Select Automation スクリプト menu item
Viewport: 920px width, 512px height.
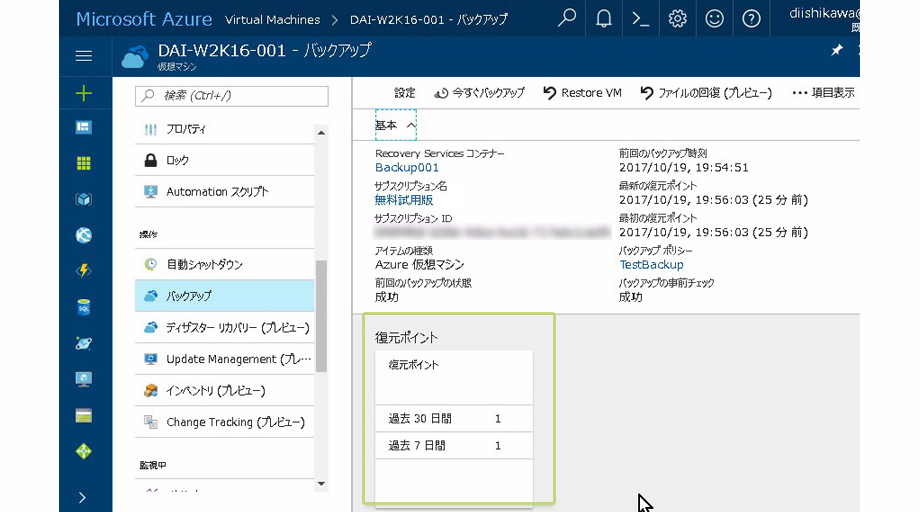pos(225,192)
